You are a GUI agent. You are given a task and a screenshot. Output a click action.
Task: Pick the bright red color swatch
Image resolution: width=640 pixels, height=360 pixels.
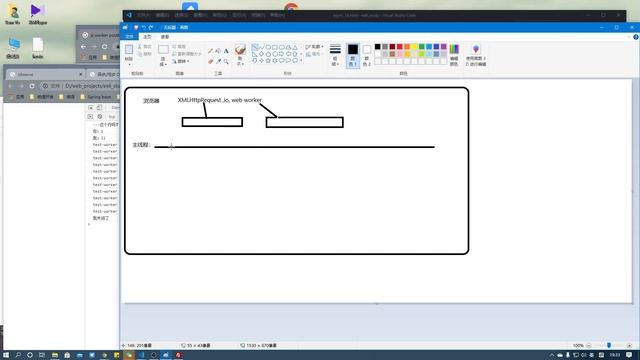point(400,47)
